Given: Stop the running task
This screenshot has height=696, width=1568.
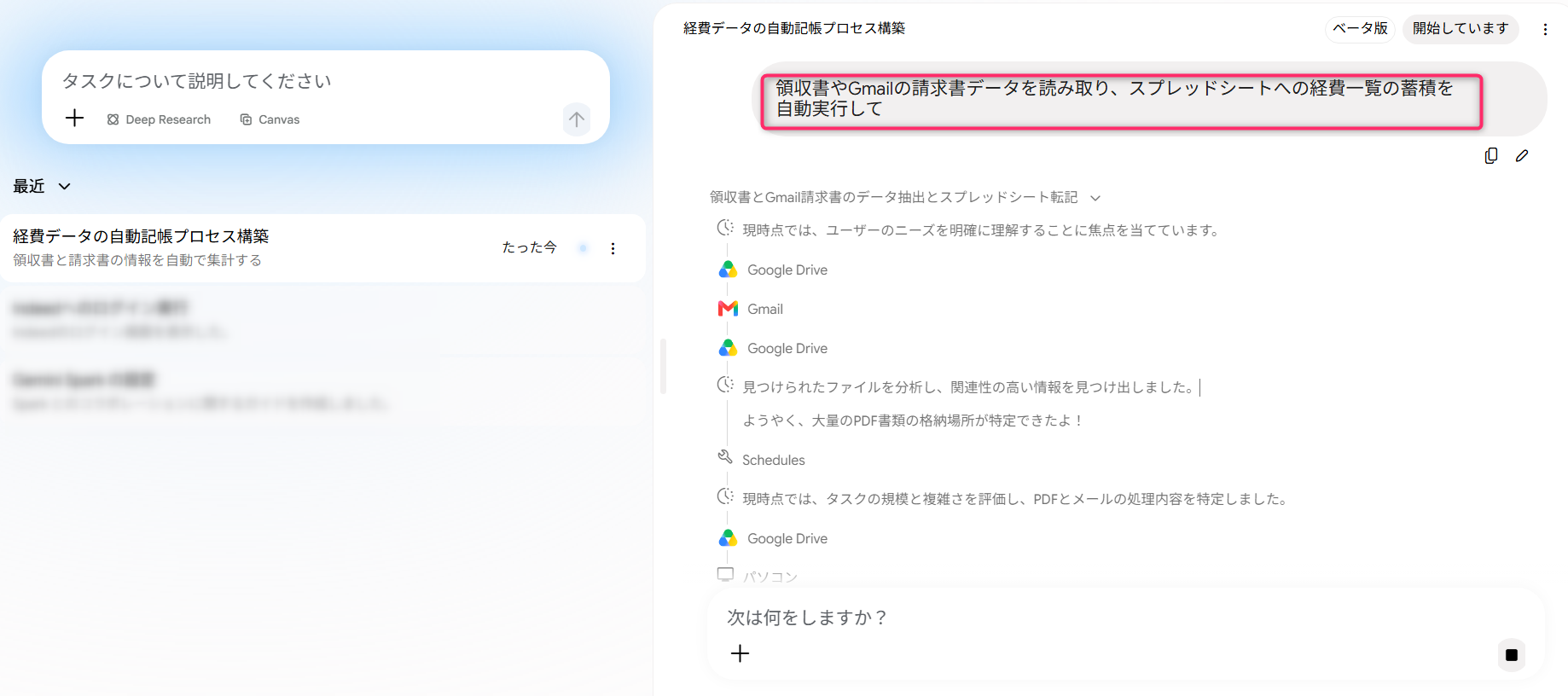Looking at the screenshot, I should coord(1512,655).
